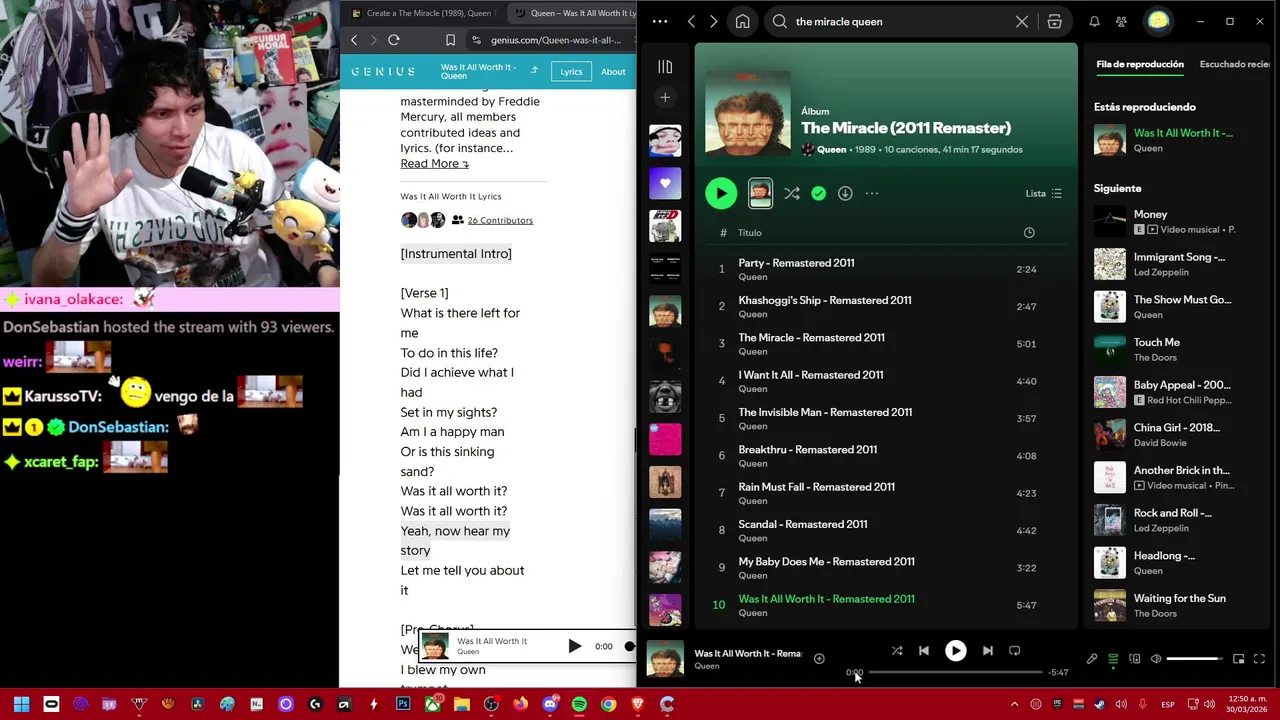Image resolution: width=1280 pixels, height=720 pixels.
Task: Skip to previous track
Action: coord(924,650)
